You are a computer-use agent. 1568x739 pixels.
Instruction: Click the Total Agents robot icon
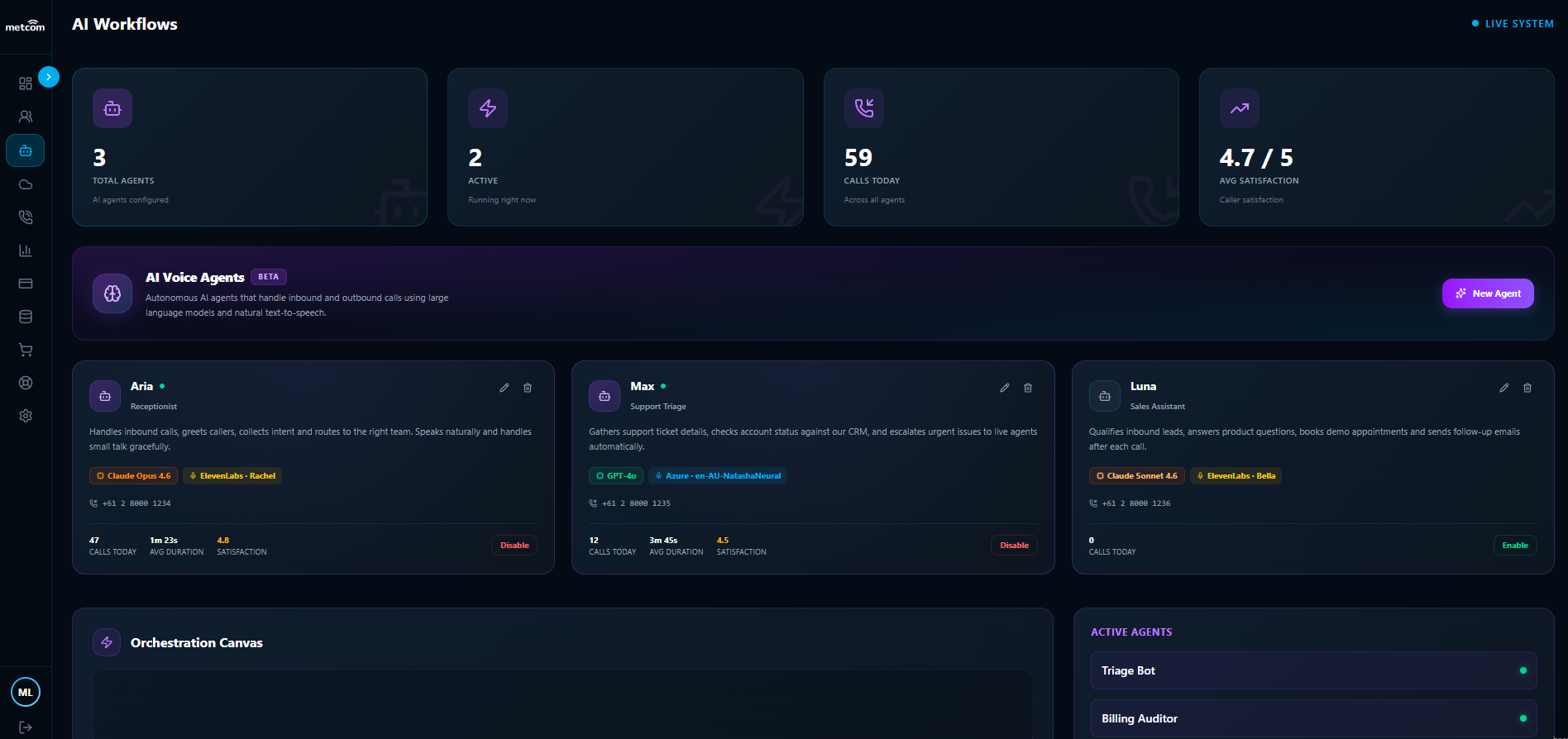[x=112, y=108]
